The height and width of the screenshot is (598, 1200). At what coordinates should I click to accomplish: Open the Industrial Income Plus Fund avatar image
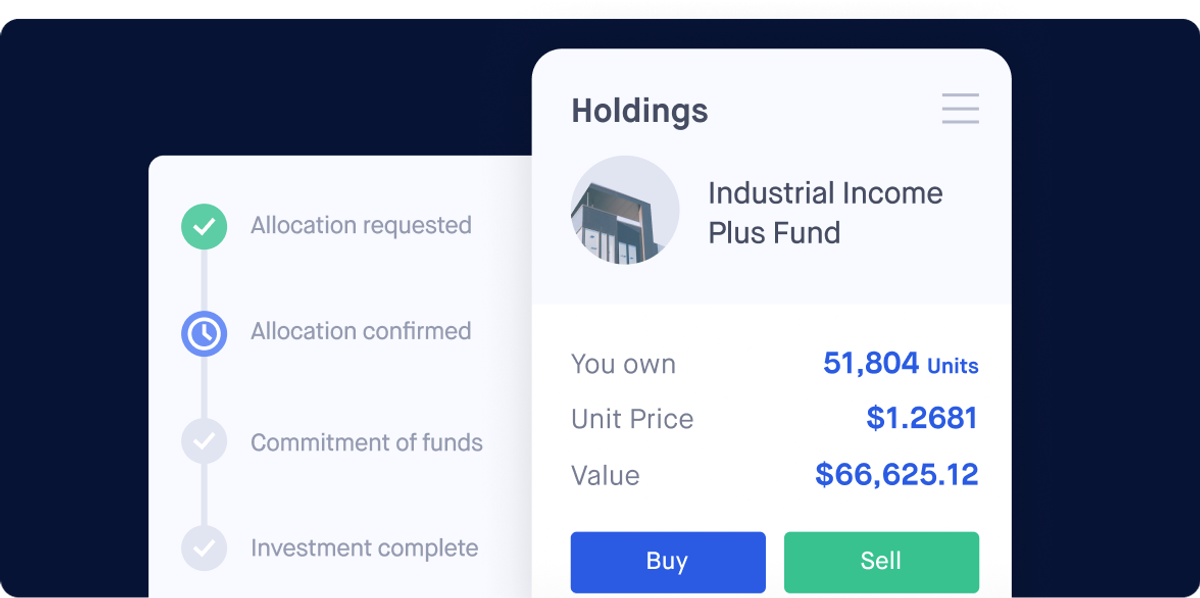pos(625,209)
